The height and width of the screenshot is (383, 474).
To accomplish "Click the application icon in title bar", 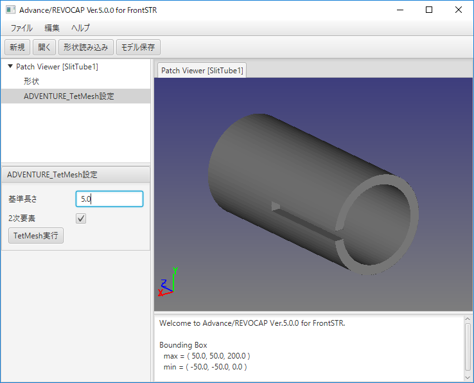I will (x=10, y=10).
